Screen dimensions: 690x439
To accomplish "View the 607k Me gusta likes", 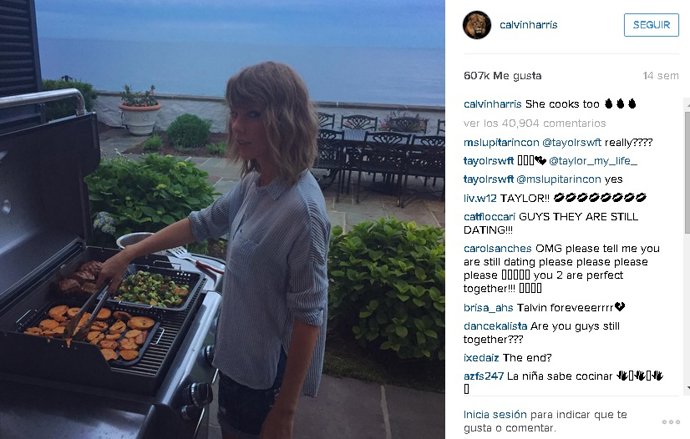I will pyautogui.click(x=502, y=76).
